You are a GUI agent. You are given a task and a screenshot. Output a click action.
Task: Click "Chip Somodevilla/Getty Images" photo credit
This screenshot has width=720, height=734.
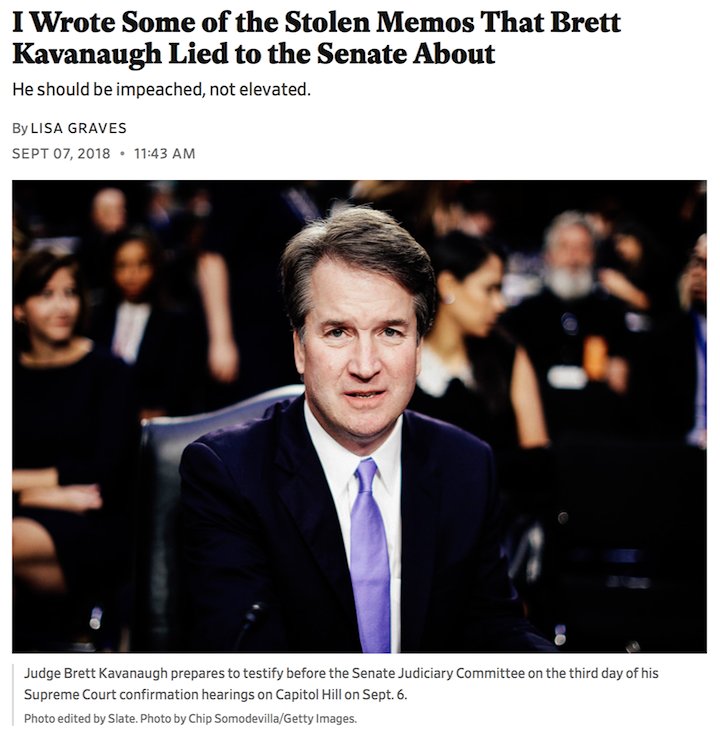272,719
